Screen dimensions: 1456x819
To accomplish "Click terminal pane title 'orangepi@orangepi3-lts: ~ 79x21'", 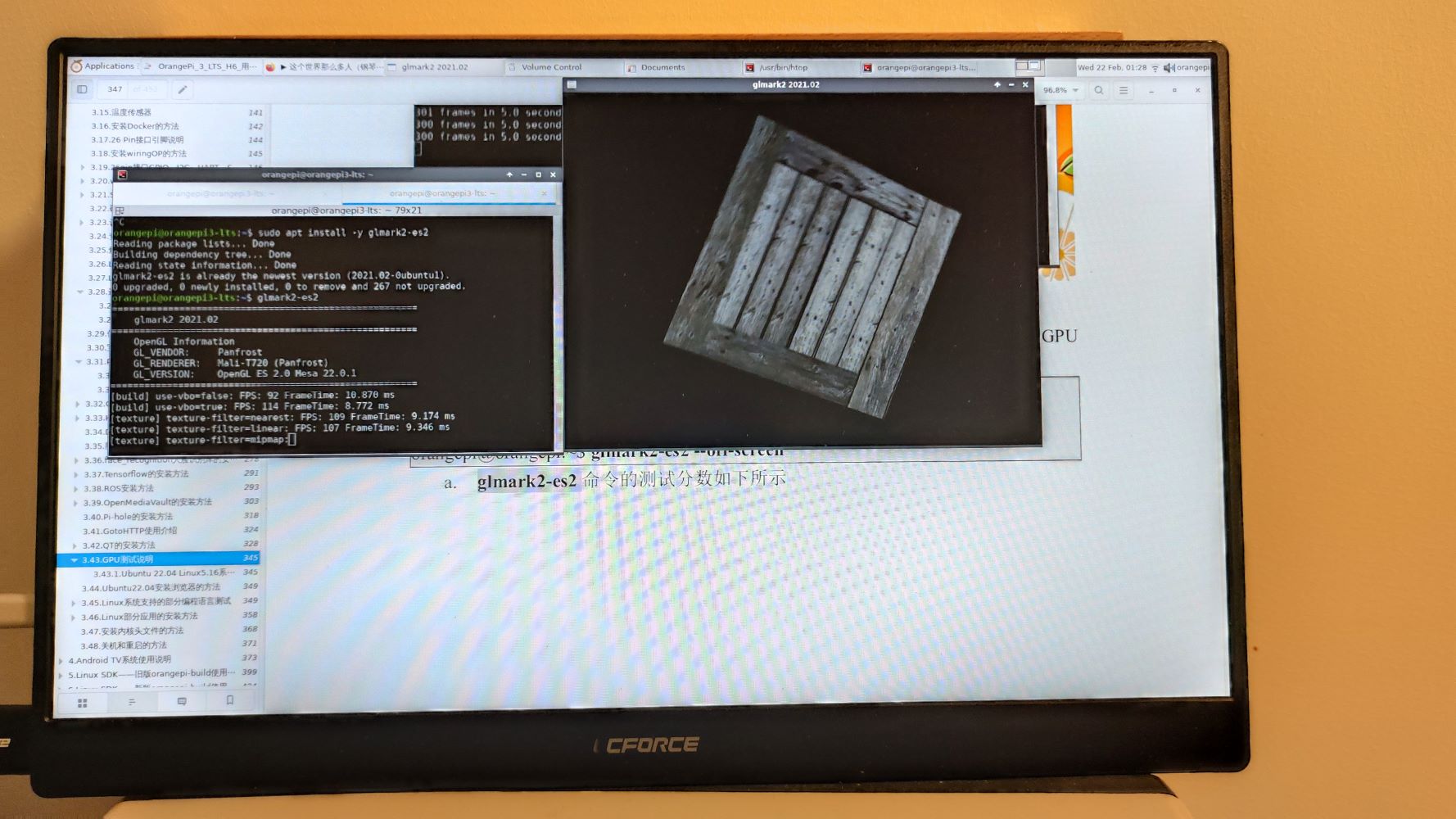I will point(346,210).
